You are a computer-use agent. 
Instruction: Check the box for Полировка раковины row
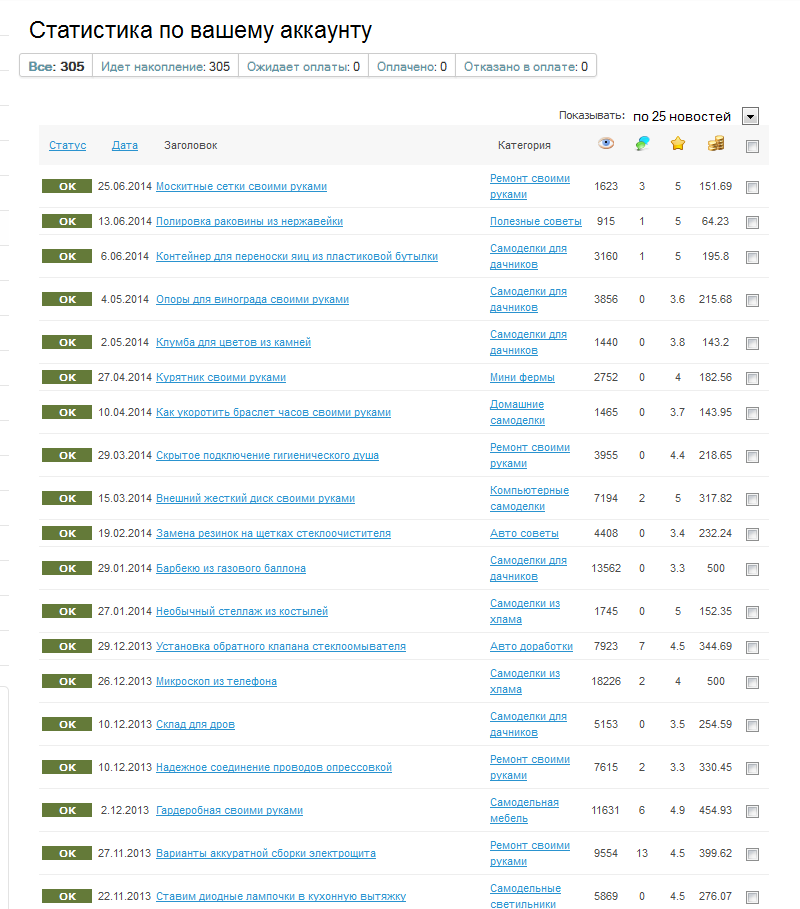(752, 222)
